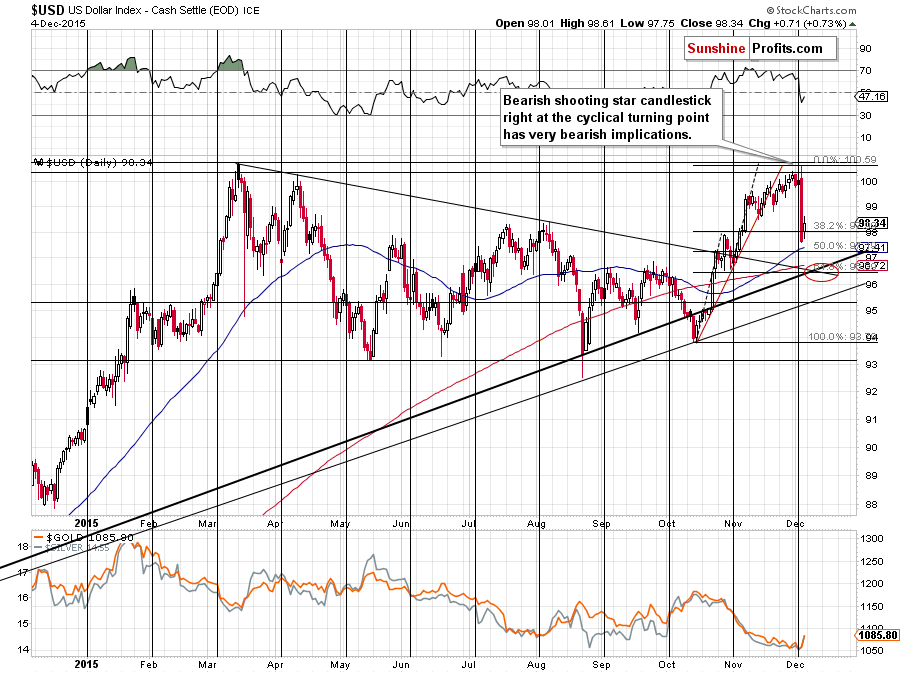Click the Chg +0.71 (+0.73%) value
The width and height of the screenshot is (900, 673).
(797, 24)
